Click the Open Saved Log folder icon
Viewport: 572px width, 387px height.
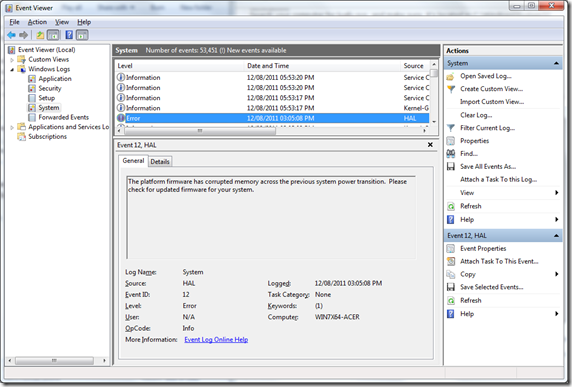(451, 76)
